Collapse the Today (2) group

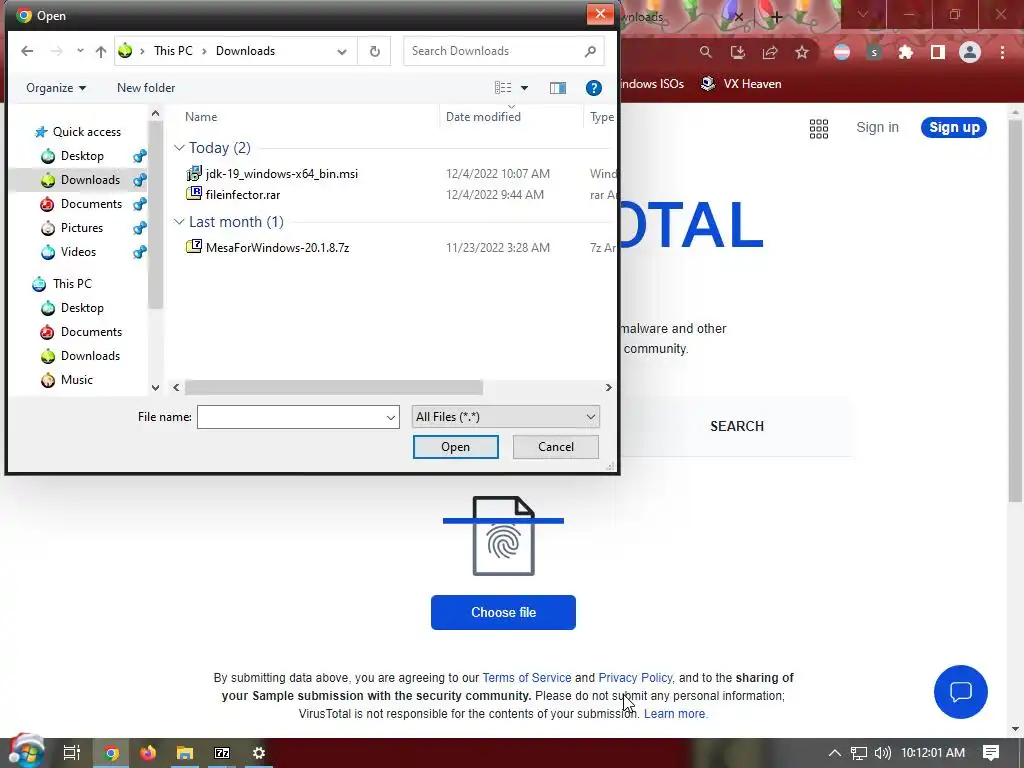179,148
